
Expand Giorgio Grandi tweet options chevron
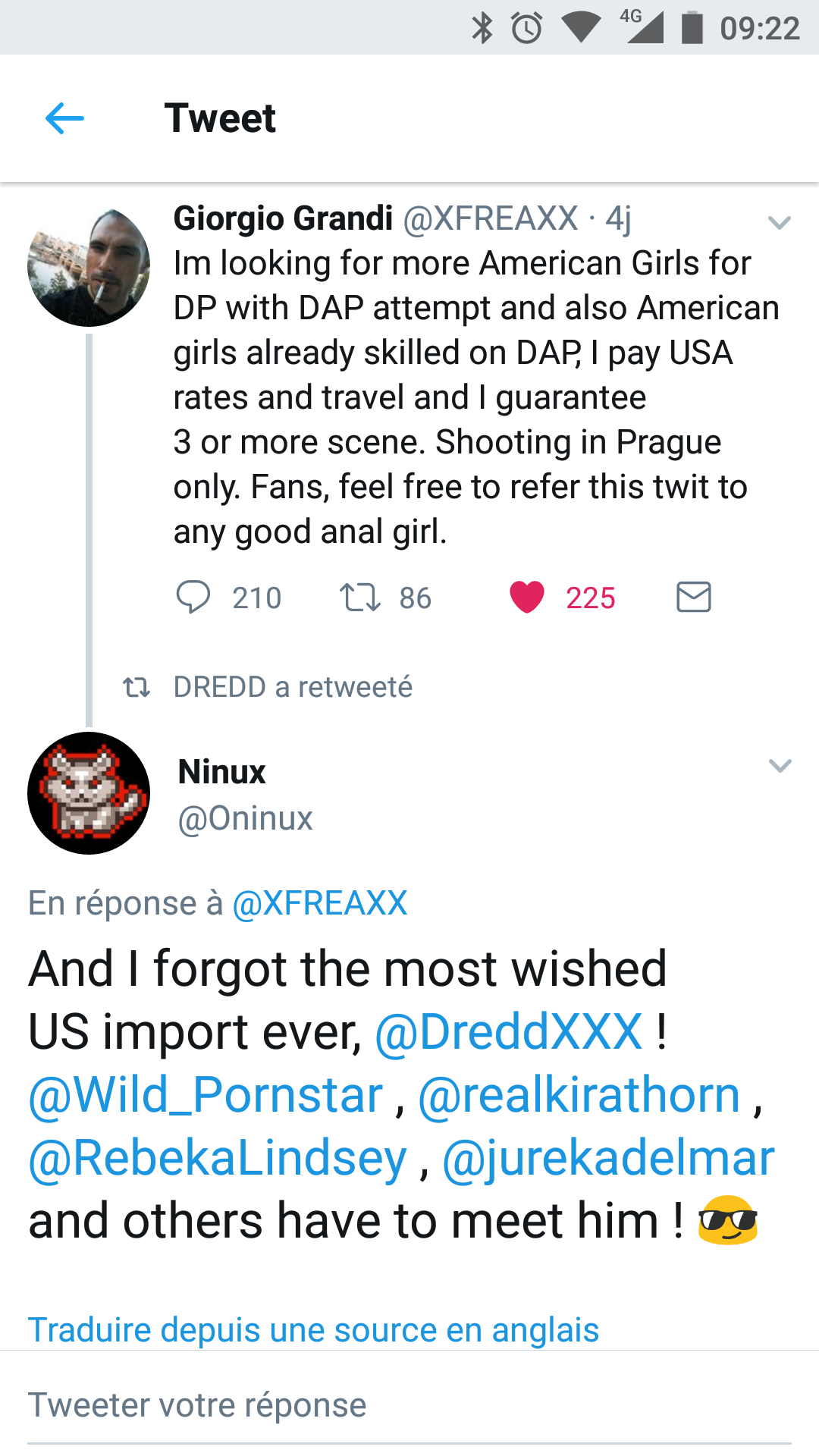[780, 223]
